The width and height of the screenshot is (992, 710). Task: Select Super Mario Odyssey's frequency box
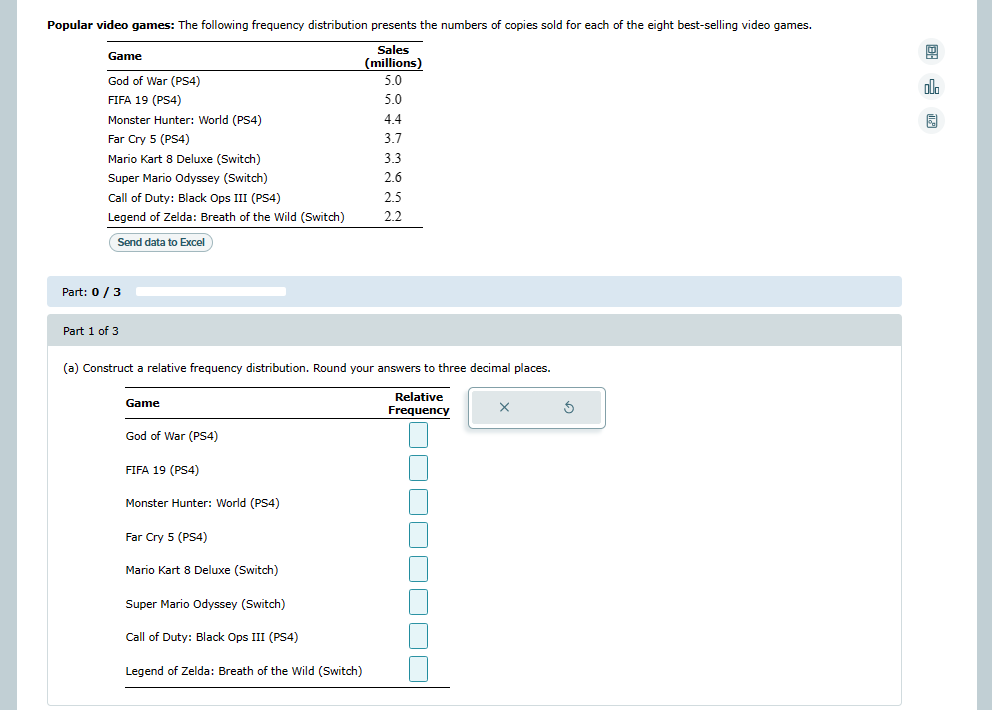point(417,601)
